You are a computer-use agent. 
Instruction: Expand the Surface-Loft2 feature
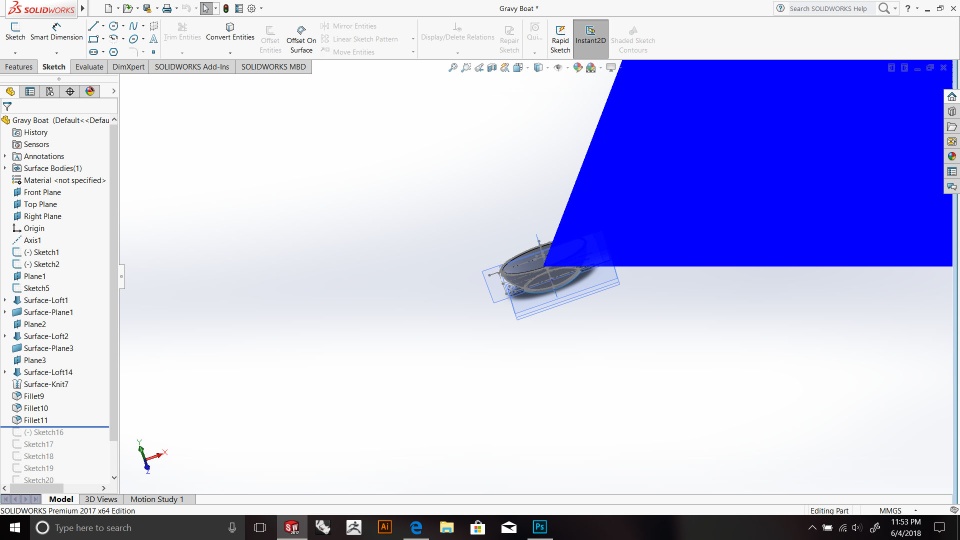[x=6, y=336]
